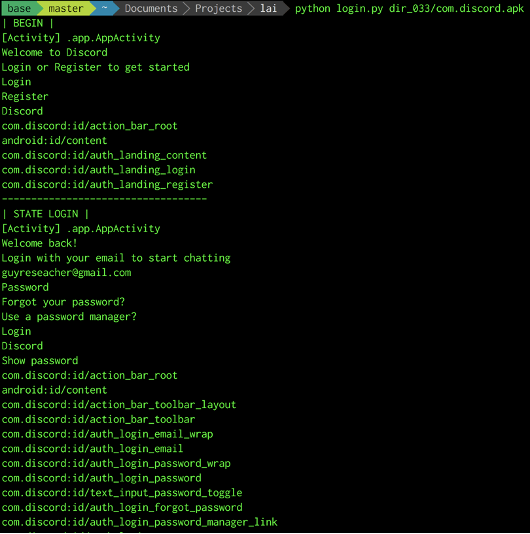Click the 'Projects' path segment
530x534 pixels.
click(x=218, y=8)
